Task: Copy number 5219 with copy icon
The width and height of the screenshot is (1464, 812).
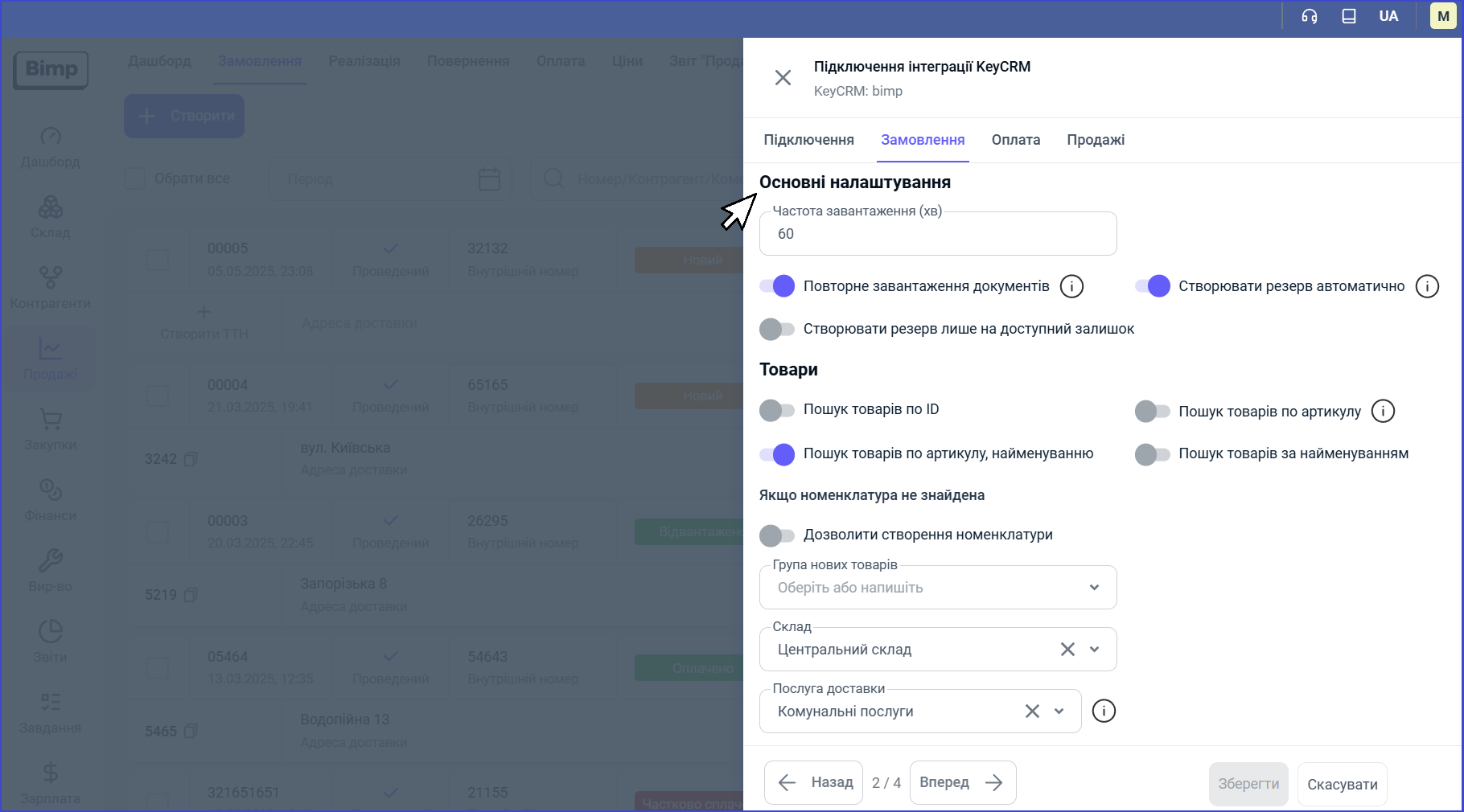Action: click(191, 595)
